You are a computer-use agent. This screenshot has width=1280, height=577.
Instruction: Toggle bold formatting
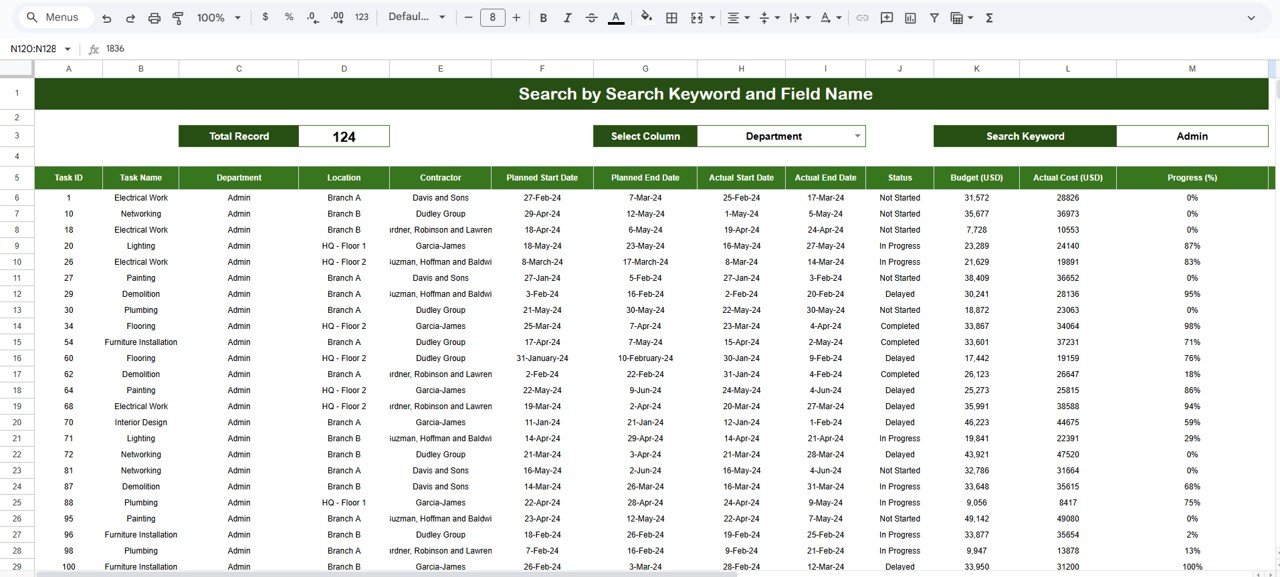click(x=543, y=17)
